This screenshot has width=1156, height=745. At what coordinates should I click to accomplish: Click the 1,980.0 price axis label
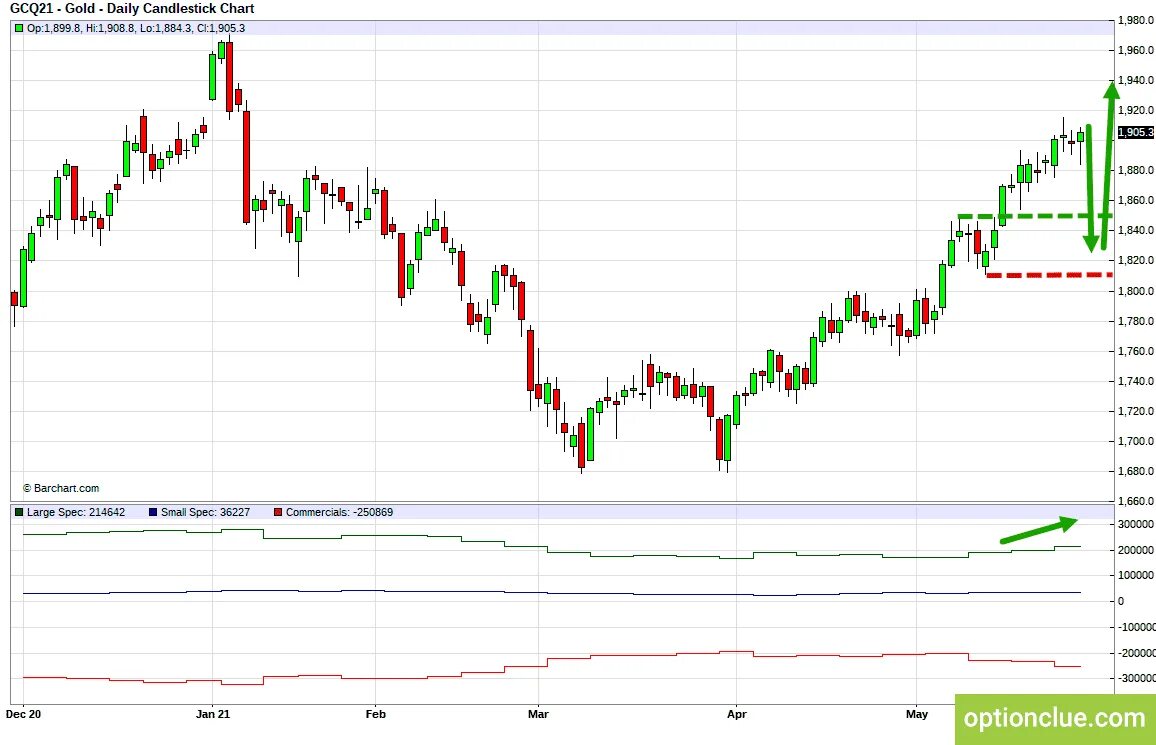click(1135, 20)
